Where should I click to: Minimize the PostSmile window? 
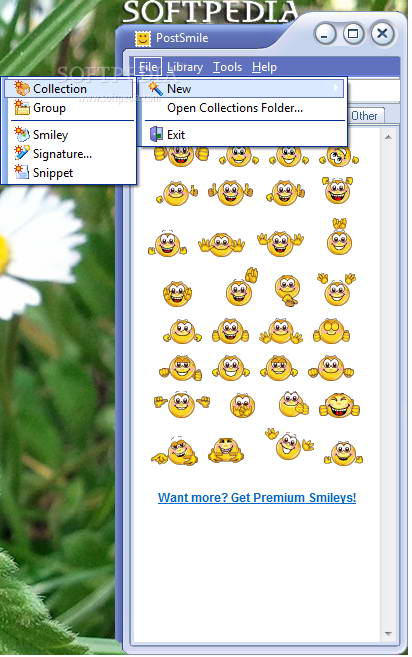pyautogui.click(x=325, y=34)
